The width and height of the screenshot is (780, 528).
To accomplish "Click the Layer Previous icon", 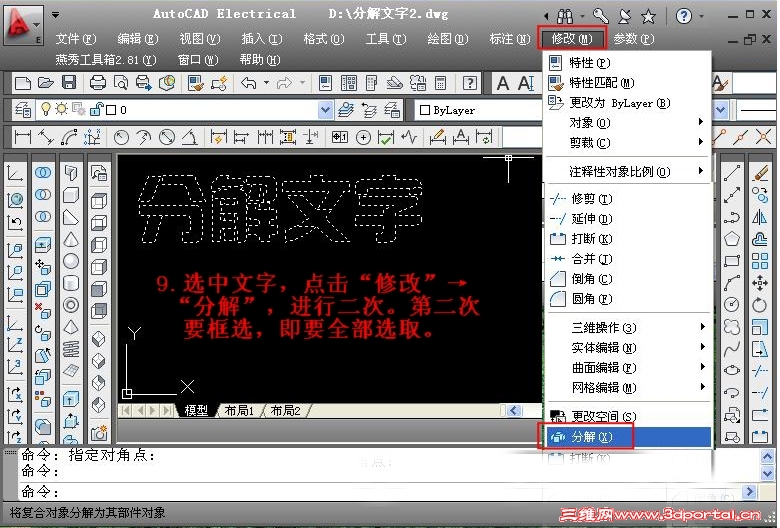I will [x=369, y=110].
